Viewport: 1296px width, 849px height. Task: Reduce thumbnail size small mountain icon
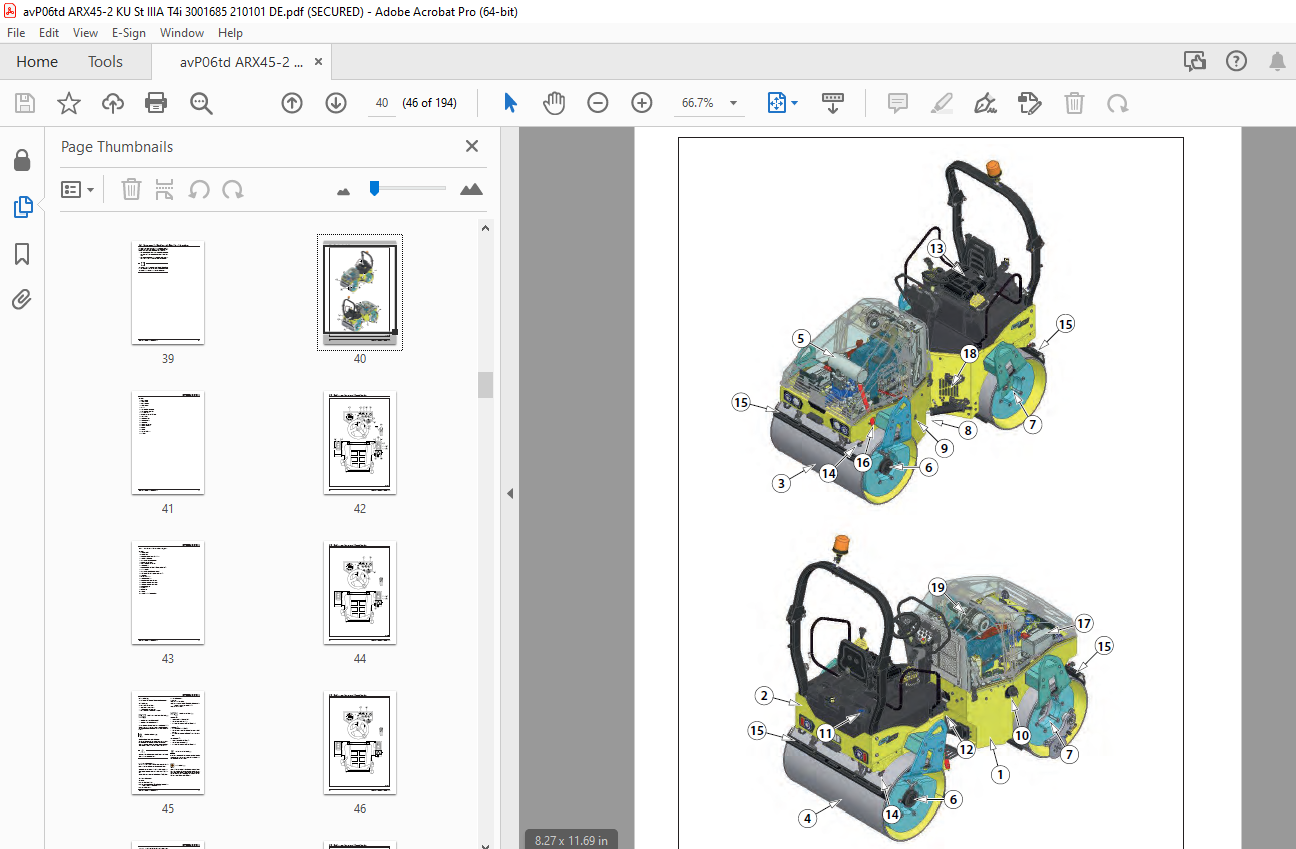[x=344, y=190]
